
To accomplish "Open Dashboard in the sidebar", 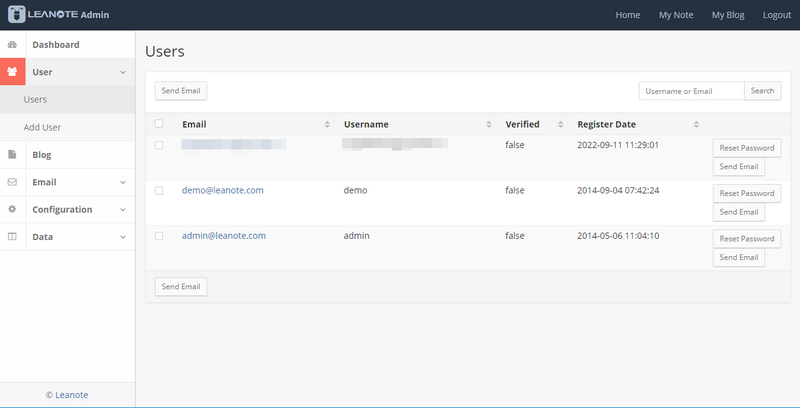I will click(x=67, y=45).
